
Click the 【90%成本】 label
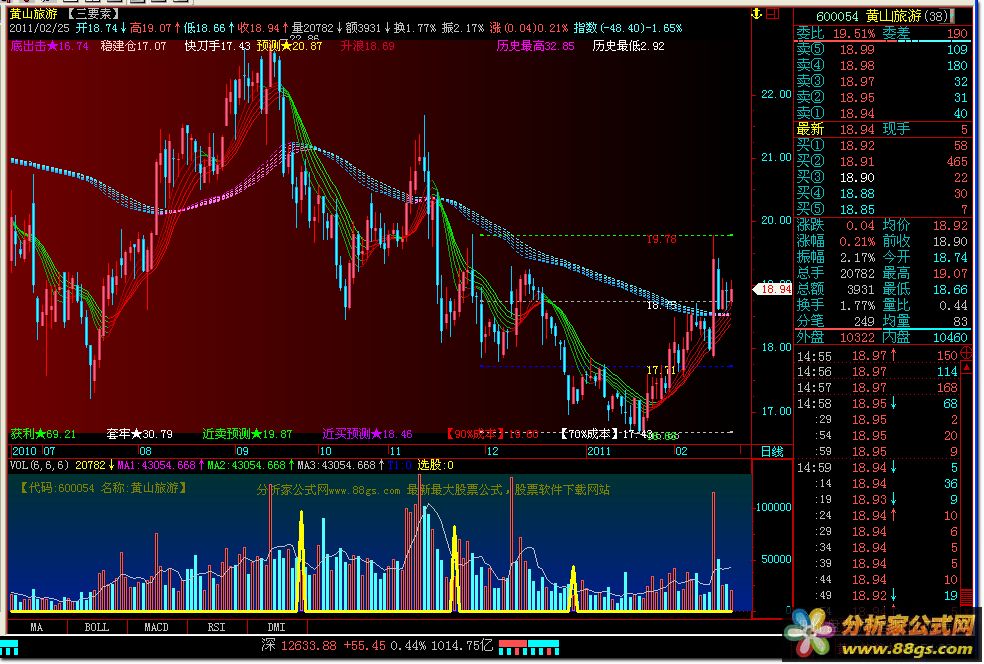point(475,434)
